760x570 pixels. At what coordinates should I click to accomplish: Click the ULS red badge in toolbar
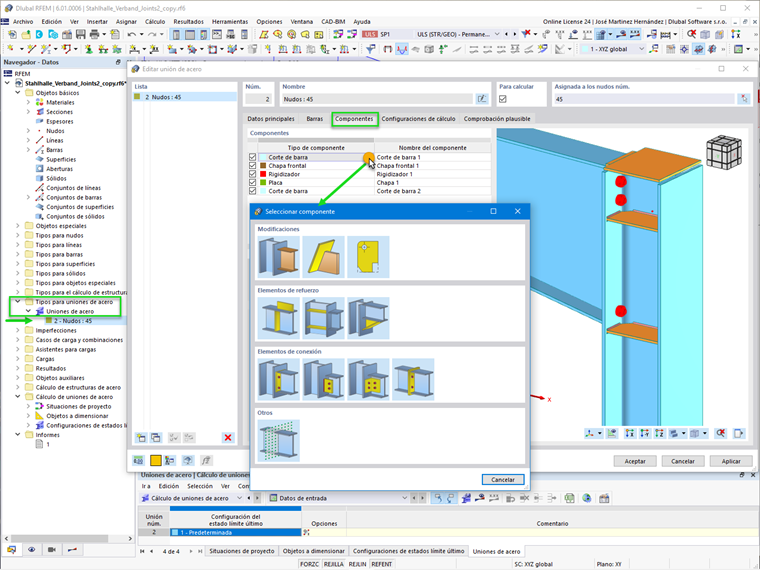(370, 34)
